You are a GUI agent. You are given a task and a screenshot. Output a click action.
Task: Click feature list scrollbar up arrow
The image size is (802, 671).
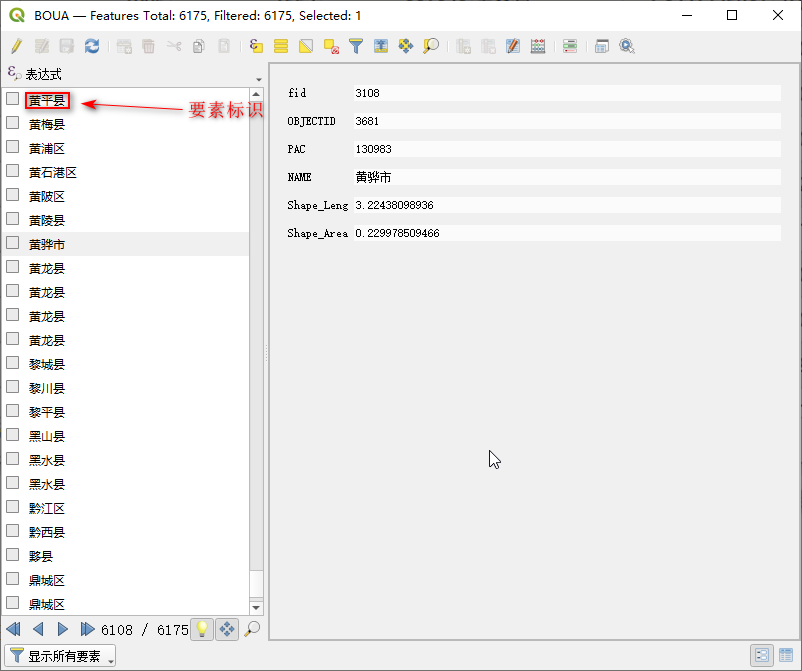tap(256, 94)
